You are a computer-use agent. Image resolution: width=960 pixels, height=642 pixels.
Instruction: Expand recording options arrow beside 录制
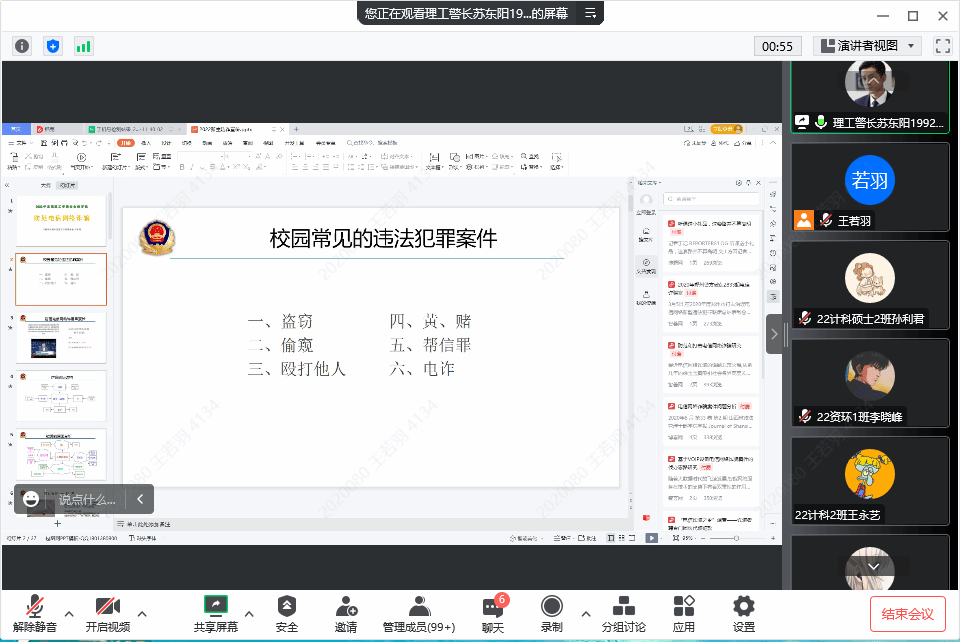585,614
